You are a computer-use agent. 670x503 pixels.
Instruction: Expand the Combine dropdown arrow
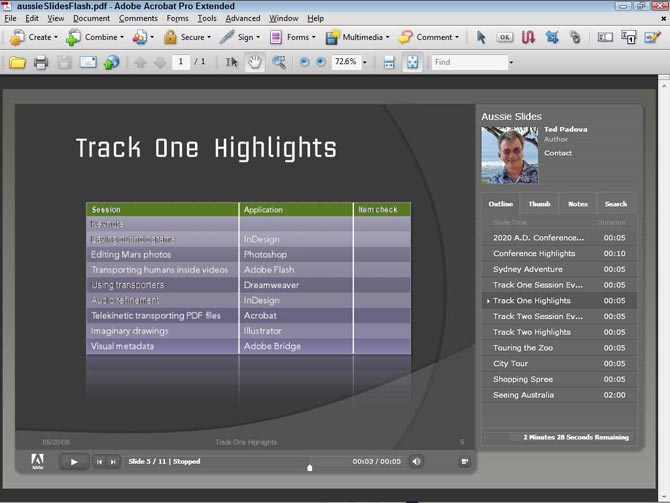click(122, 37)
